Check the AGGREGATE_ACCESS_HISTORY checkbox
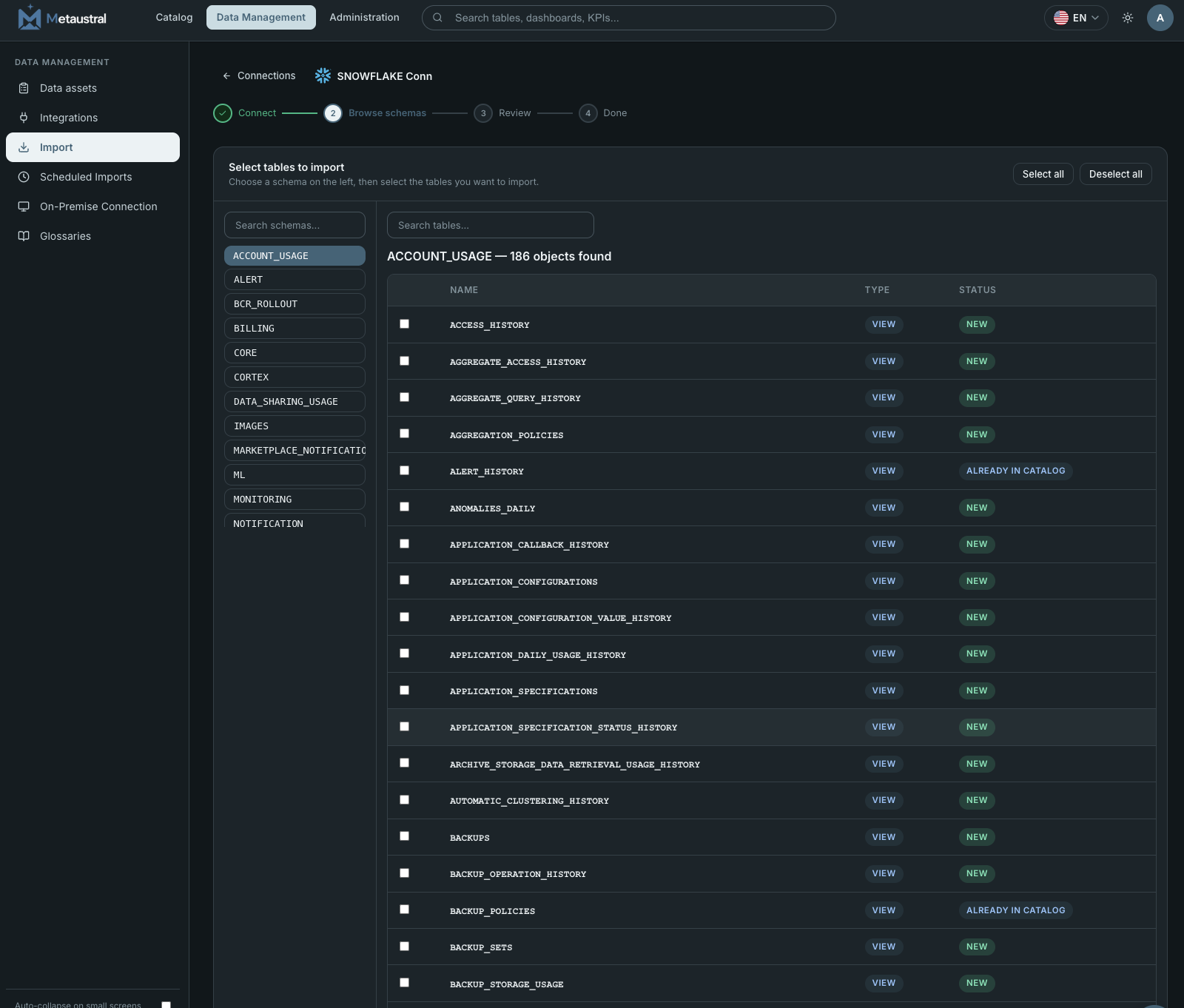 [x=404, y=361]
